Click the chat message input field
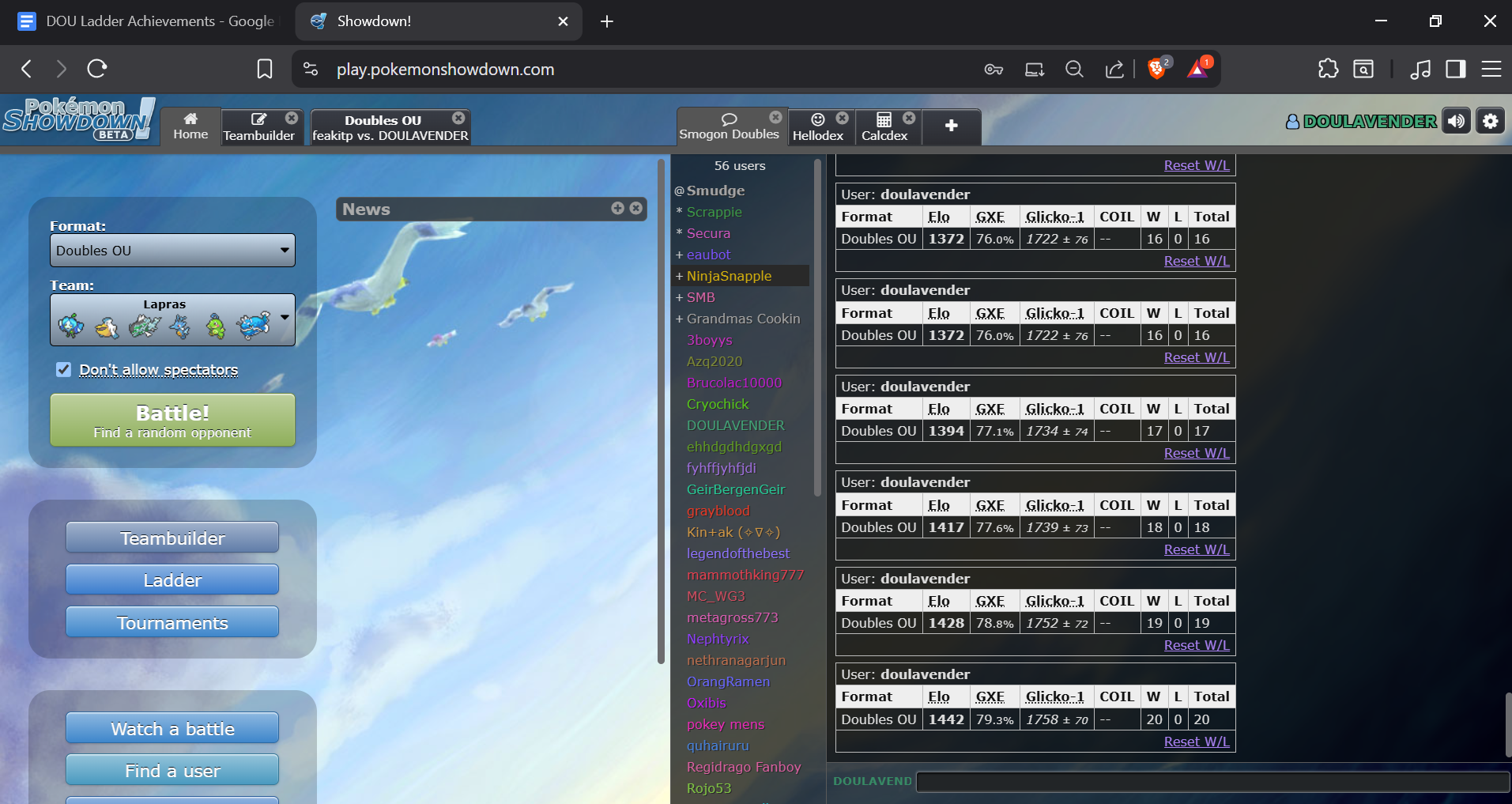1512x804 pixels. pos(1212,782)
